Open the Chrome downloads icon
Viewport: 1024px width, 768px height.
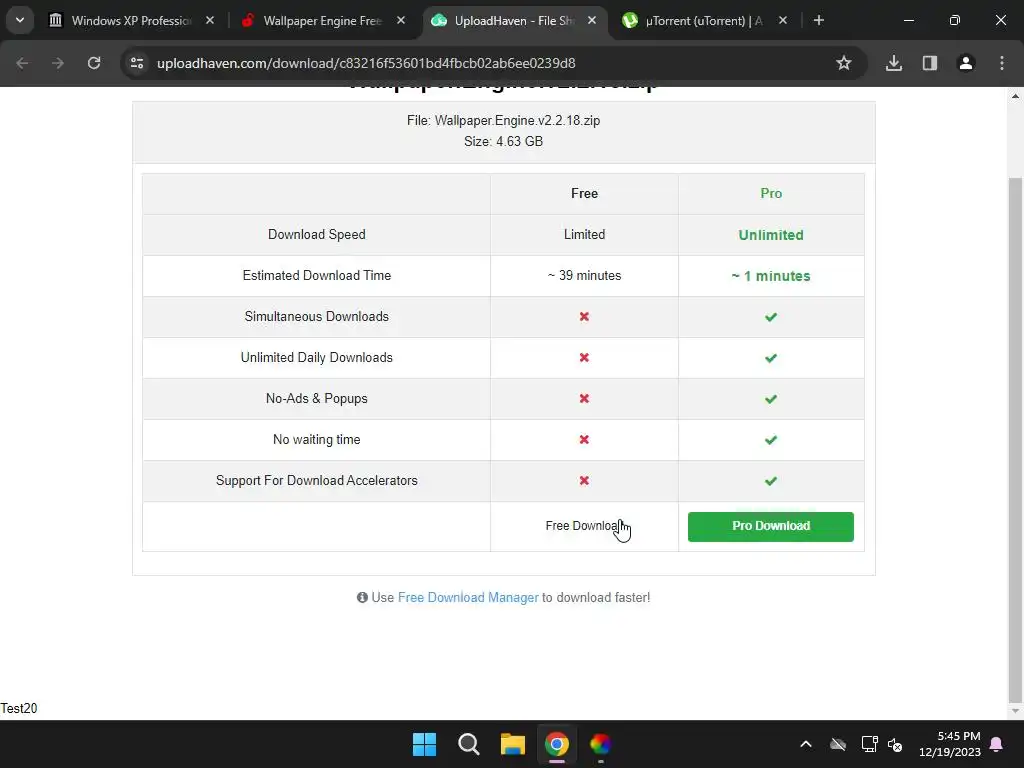point(894,63)
